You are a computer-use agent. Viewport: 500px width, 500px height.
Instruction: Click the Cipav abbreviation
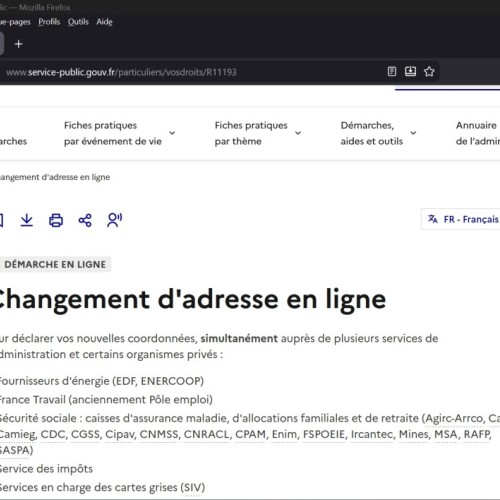[x=120, y=434]
